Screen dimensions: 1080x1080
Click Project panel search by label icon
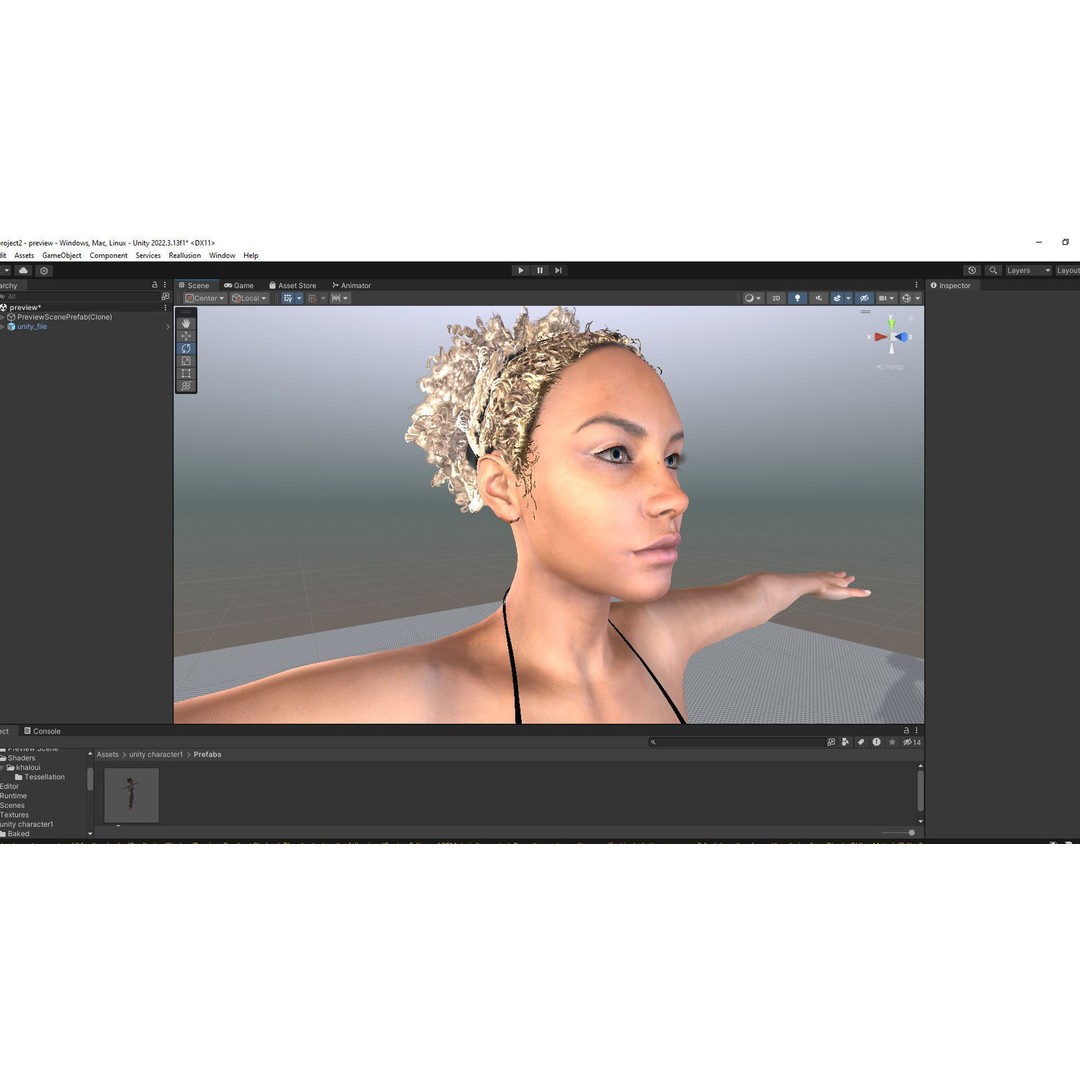point(860,742)
